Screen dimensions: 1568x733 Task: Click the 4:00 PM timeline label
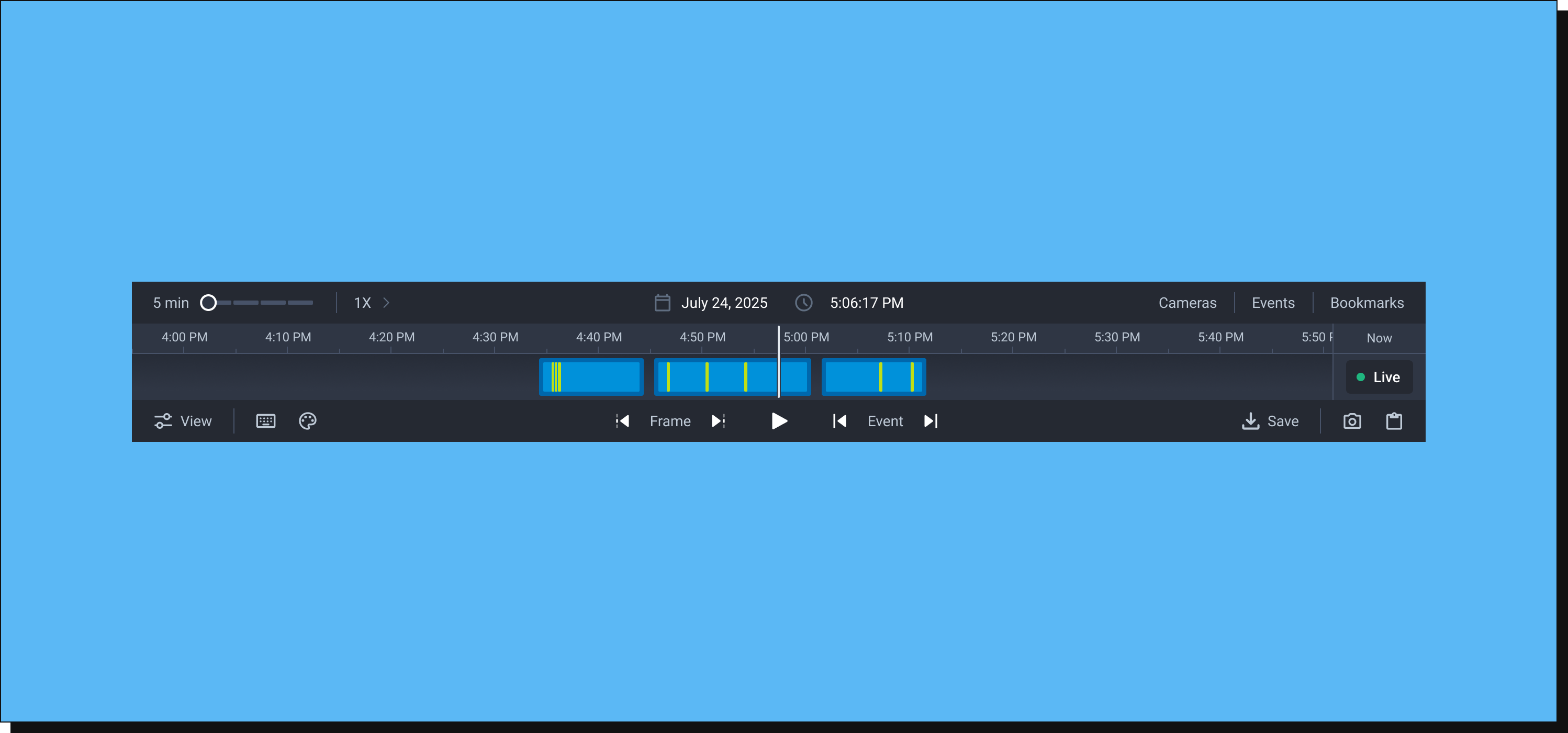[184, 337]
